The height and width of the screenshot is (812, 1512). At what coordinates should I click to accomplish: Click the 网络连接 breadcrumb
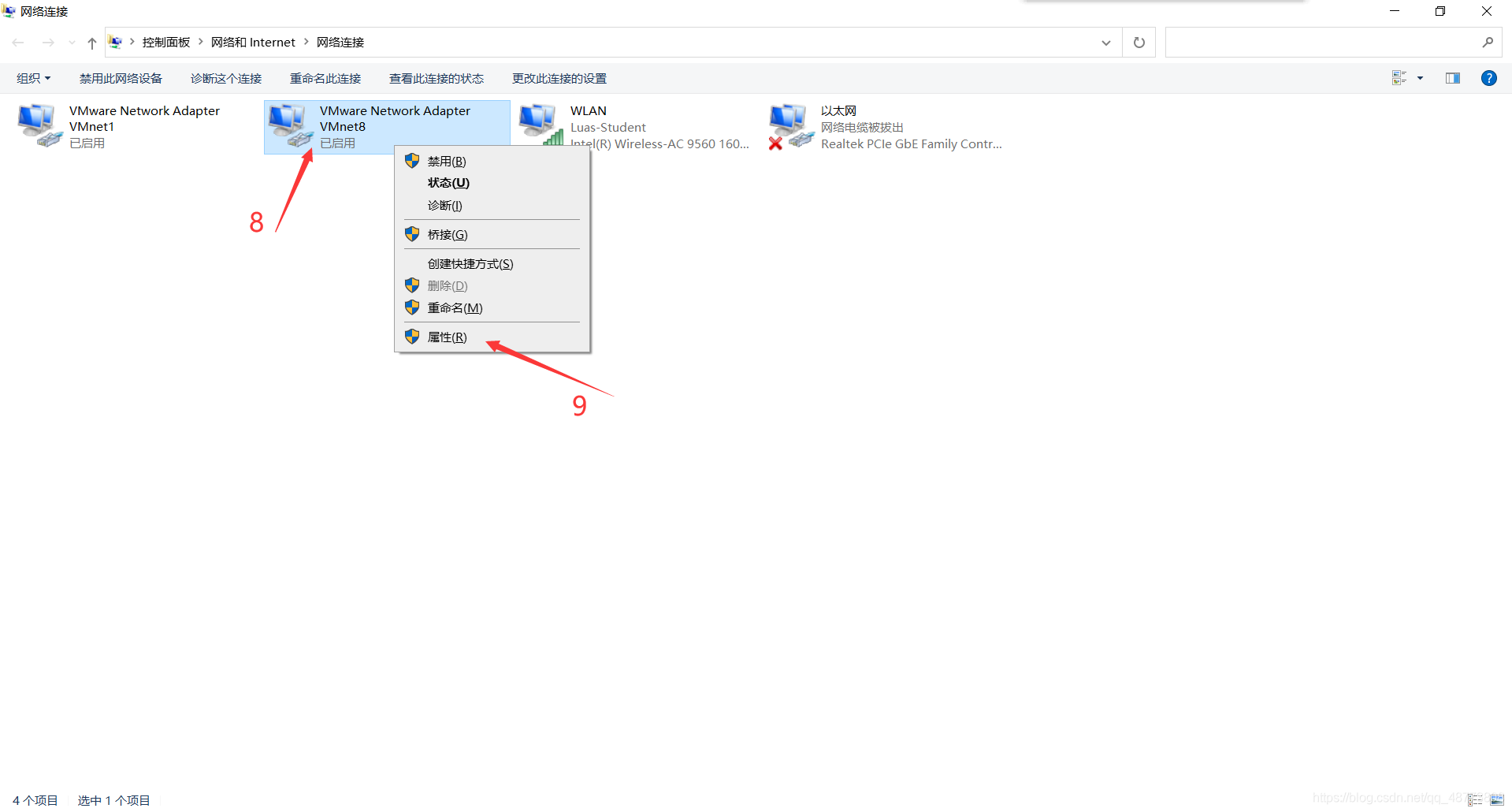point(340,43)
